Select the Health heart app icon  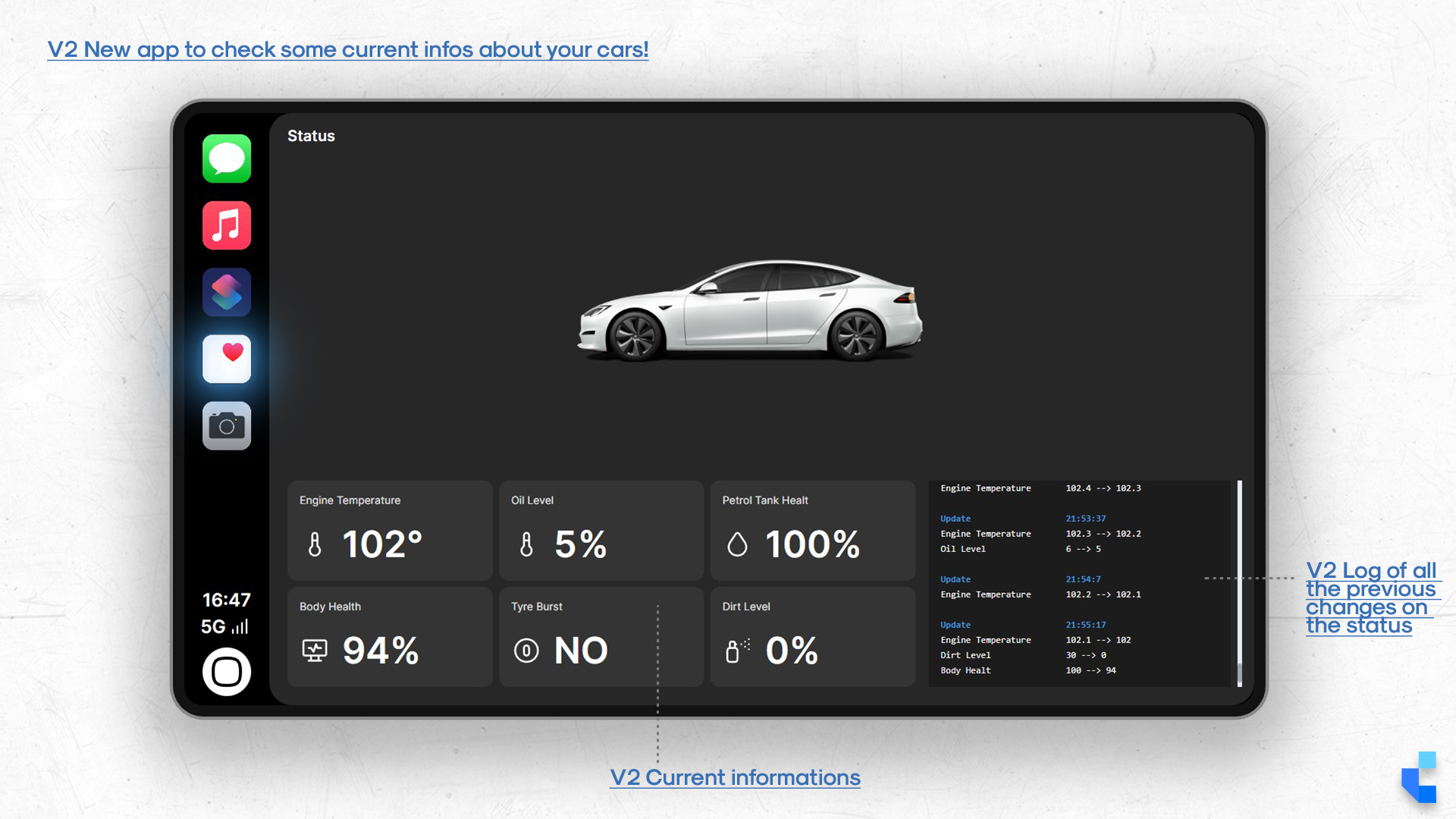[x=226, y=359]
